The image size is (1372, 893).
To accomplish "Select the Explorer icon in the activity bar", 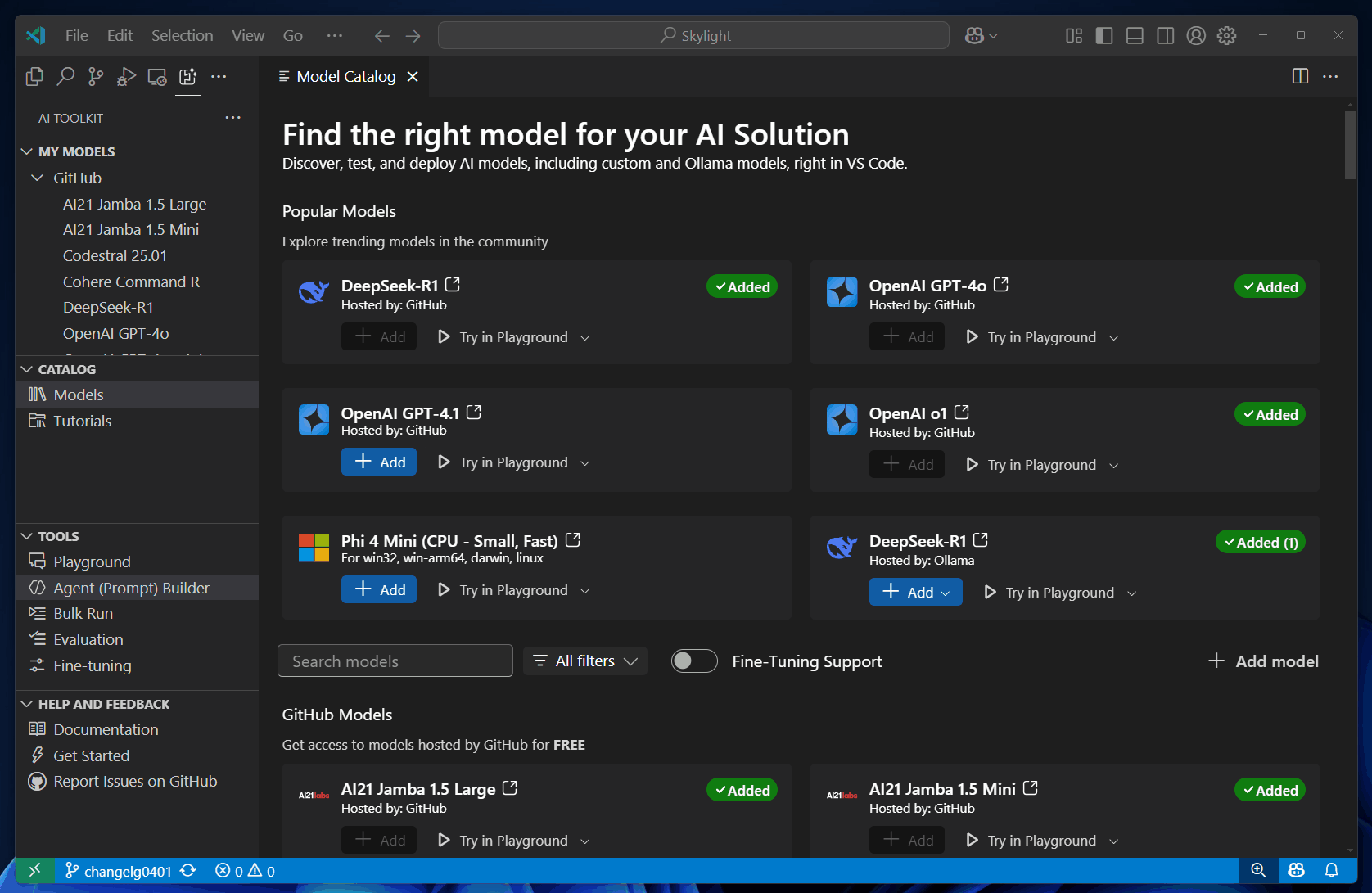I will pyautogui.click(x=34, y=76).
